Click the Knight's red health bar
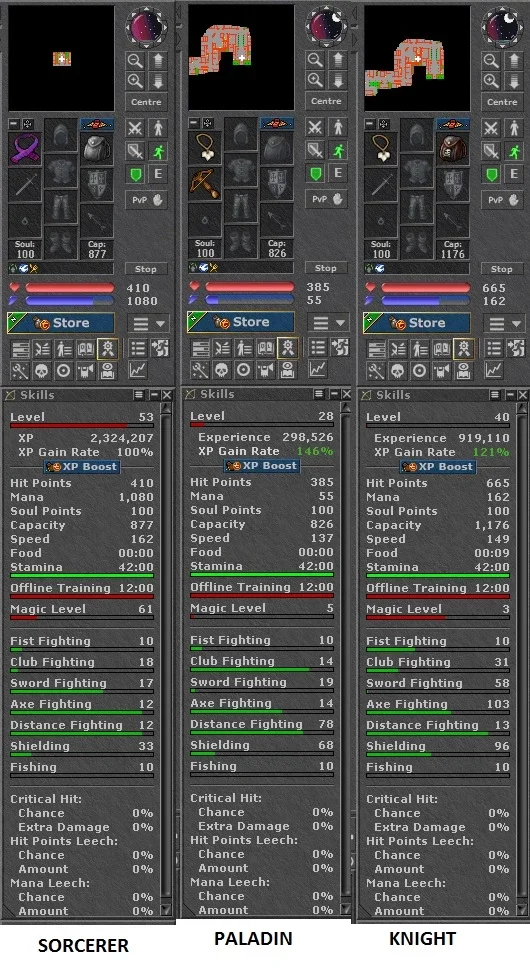The height and width of the screenshot is (968, 530). [425, 288]
